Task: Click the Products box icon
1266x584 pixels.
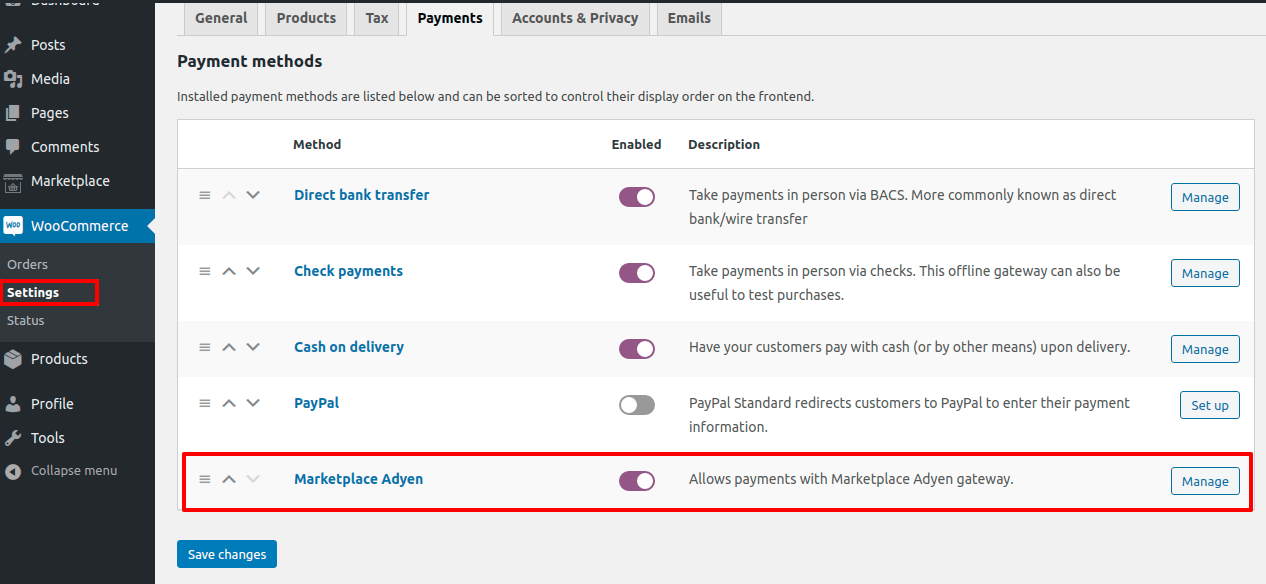Action: (x=13, y=359)
